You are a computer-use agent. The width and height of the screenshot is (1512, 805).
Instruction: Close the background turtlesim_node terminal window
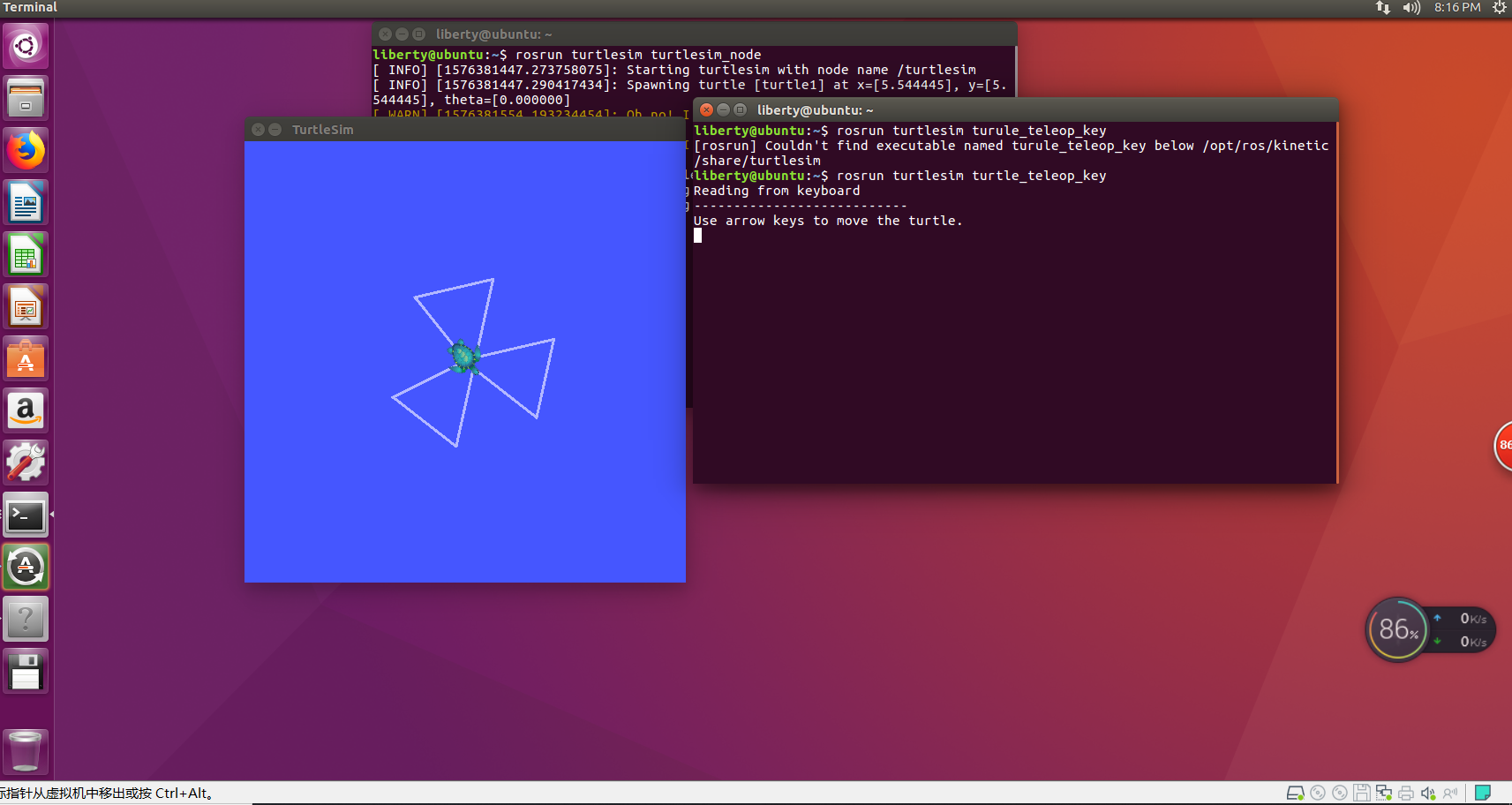[385, 34]
